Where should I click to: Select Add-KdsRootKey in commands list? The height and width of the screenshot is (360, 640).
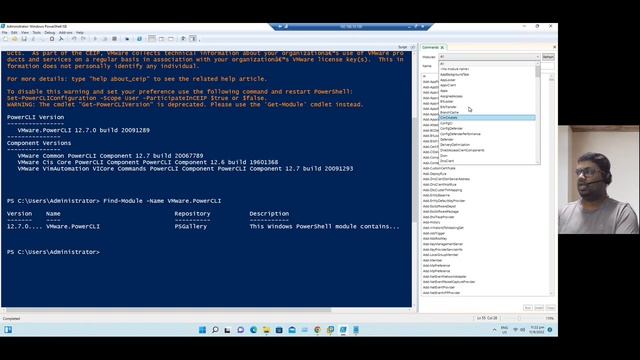click(x=435, y=238)
